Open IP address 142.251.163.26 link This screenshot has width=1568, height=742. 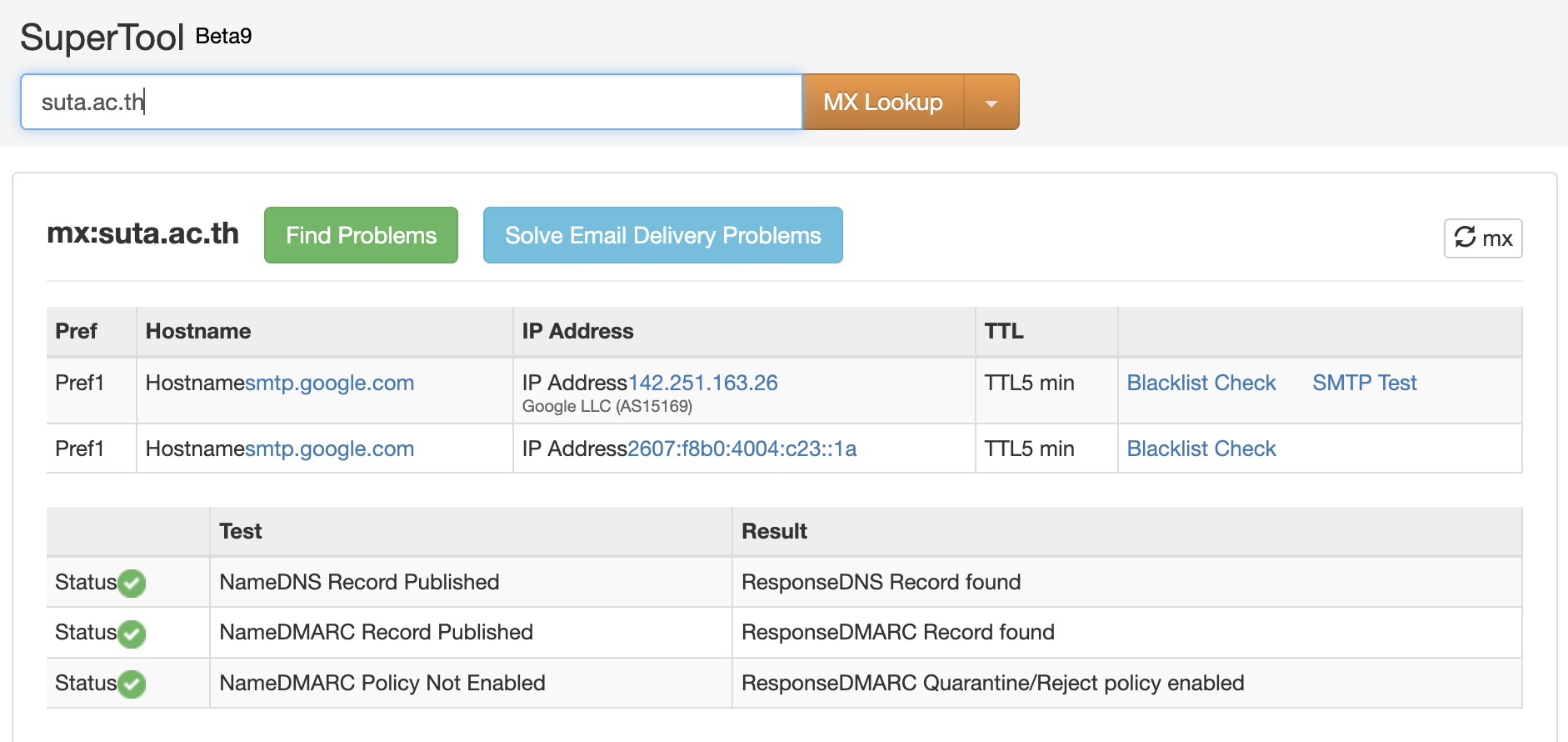702,383
